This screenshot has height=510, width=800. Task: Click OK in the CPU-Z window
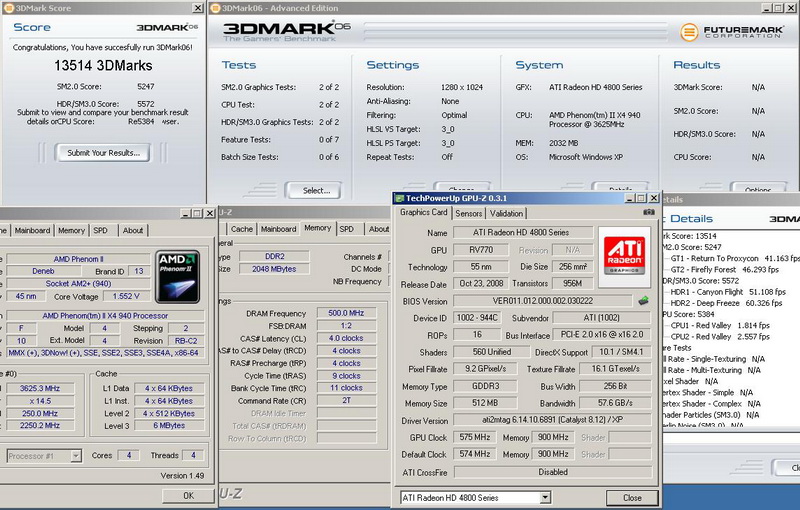(188, 496)
